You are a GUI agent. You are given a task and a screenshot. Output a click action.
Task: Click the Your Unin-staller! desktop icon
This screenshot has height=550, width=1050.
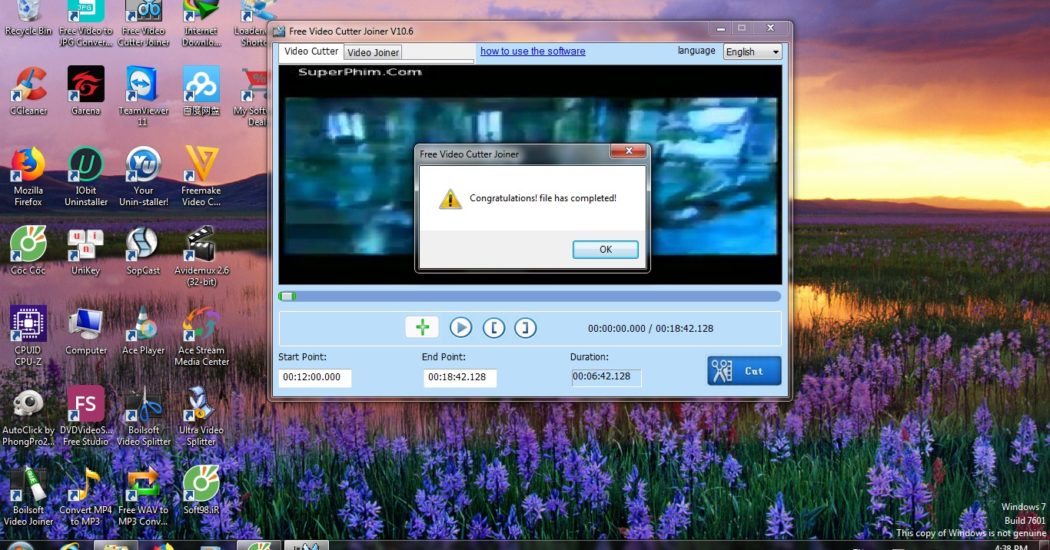point(143,177)
